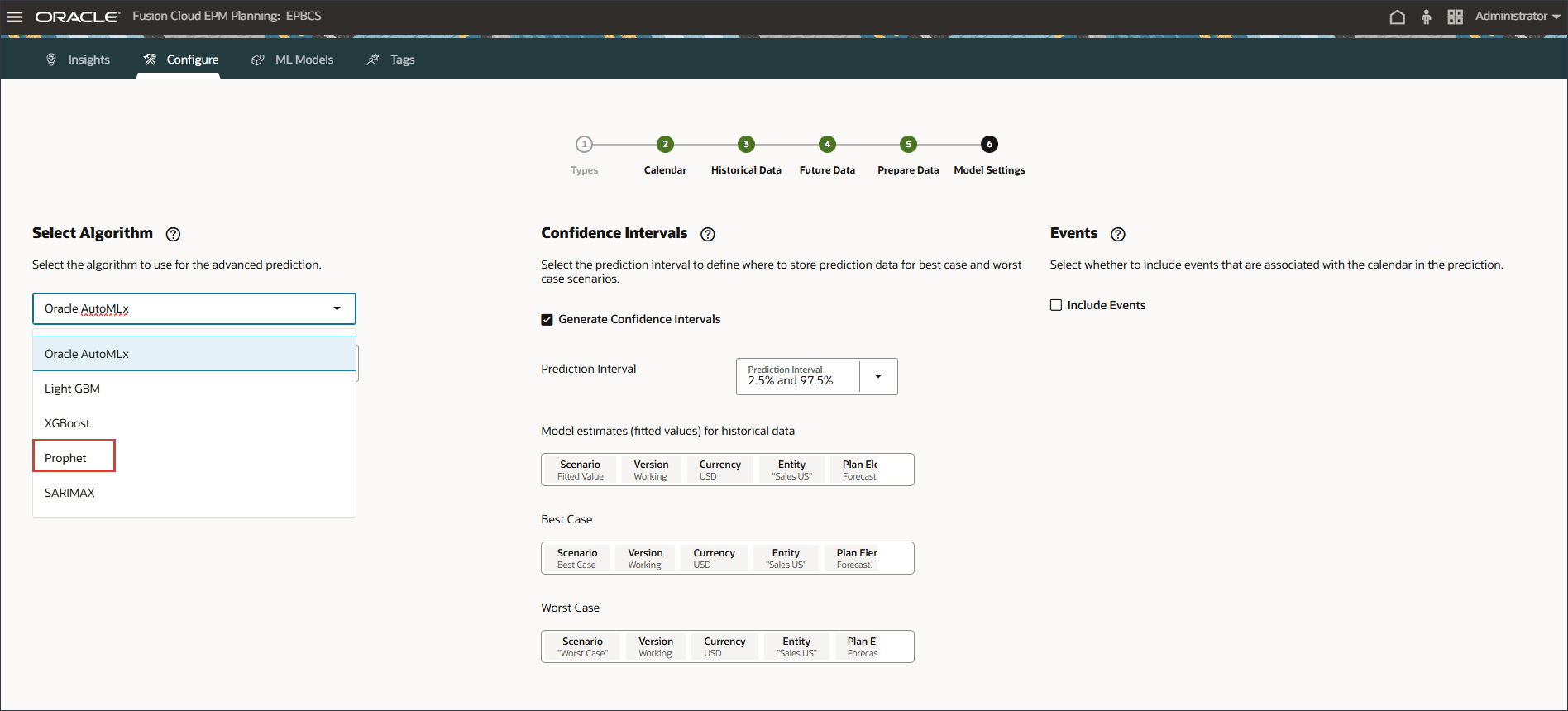Choose Light GBM algorithm
The image size is (1568, 711).
click(194, 389)
